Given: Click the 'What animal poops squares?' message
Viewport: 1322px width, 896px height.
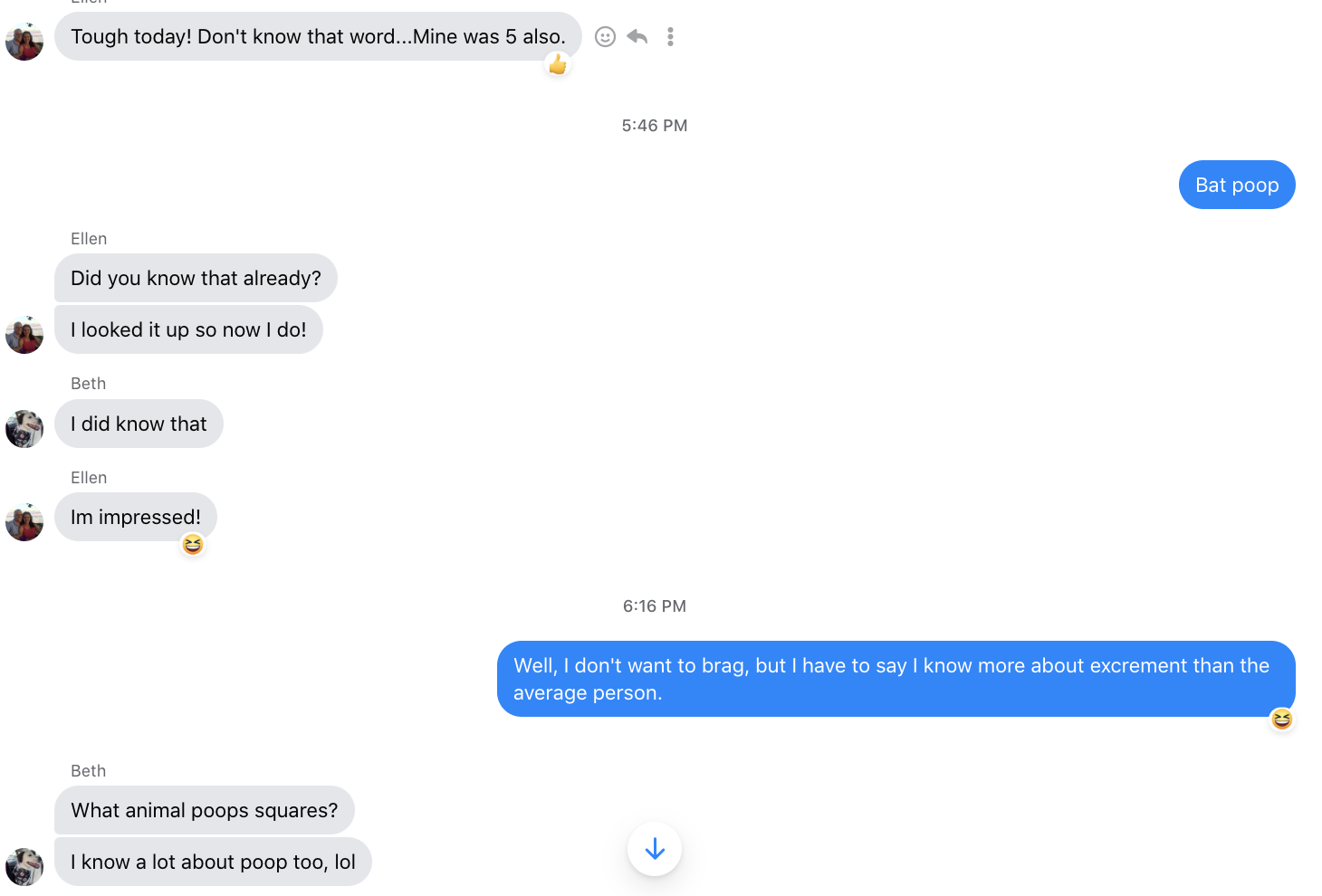Looking at the screenshot, I should 204,810.
